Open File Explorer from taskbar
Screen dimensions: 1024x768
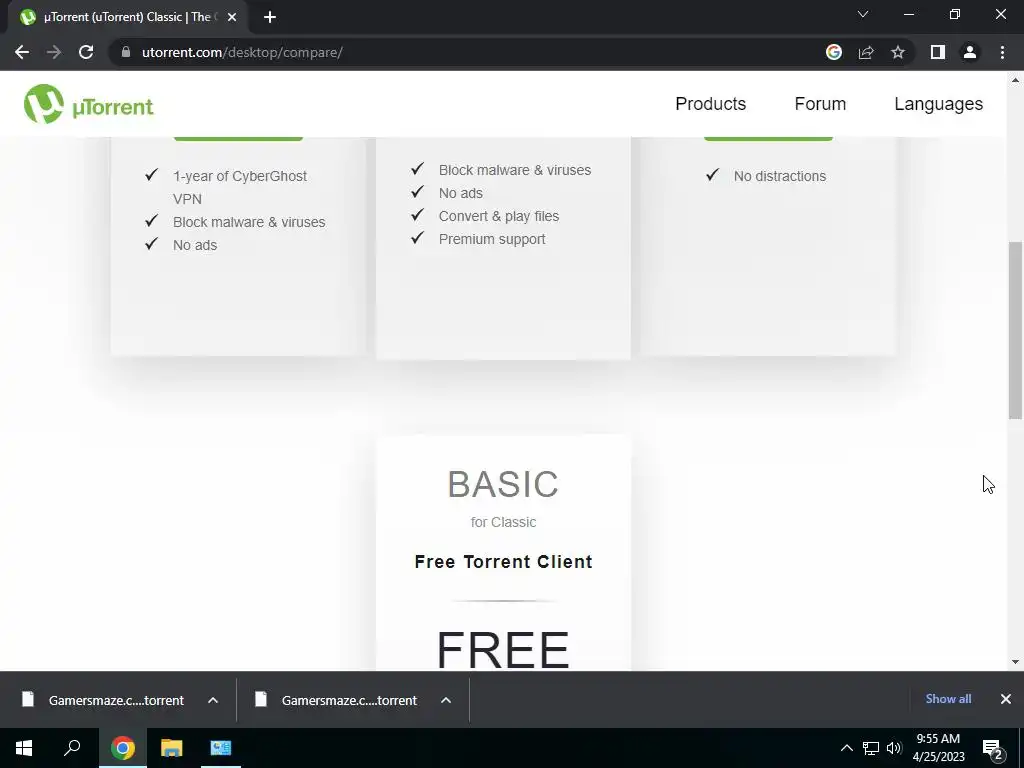(x=172, y=748)
